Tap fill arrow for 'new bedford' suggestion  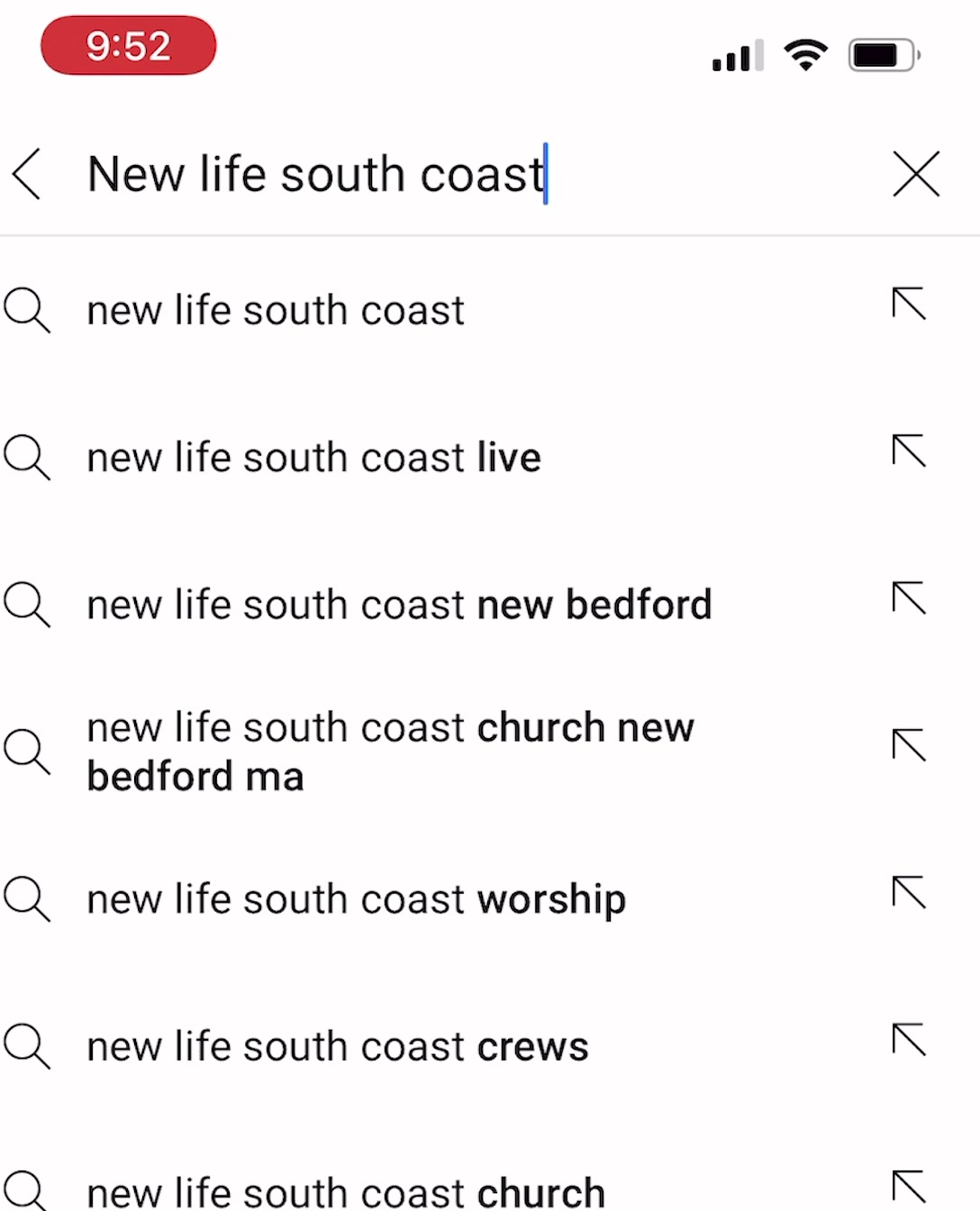coord(909,597)
